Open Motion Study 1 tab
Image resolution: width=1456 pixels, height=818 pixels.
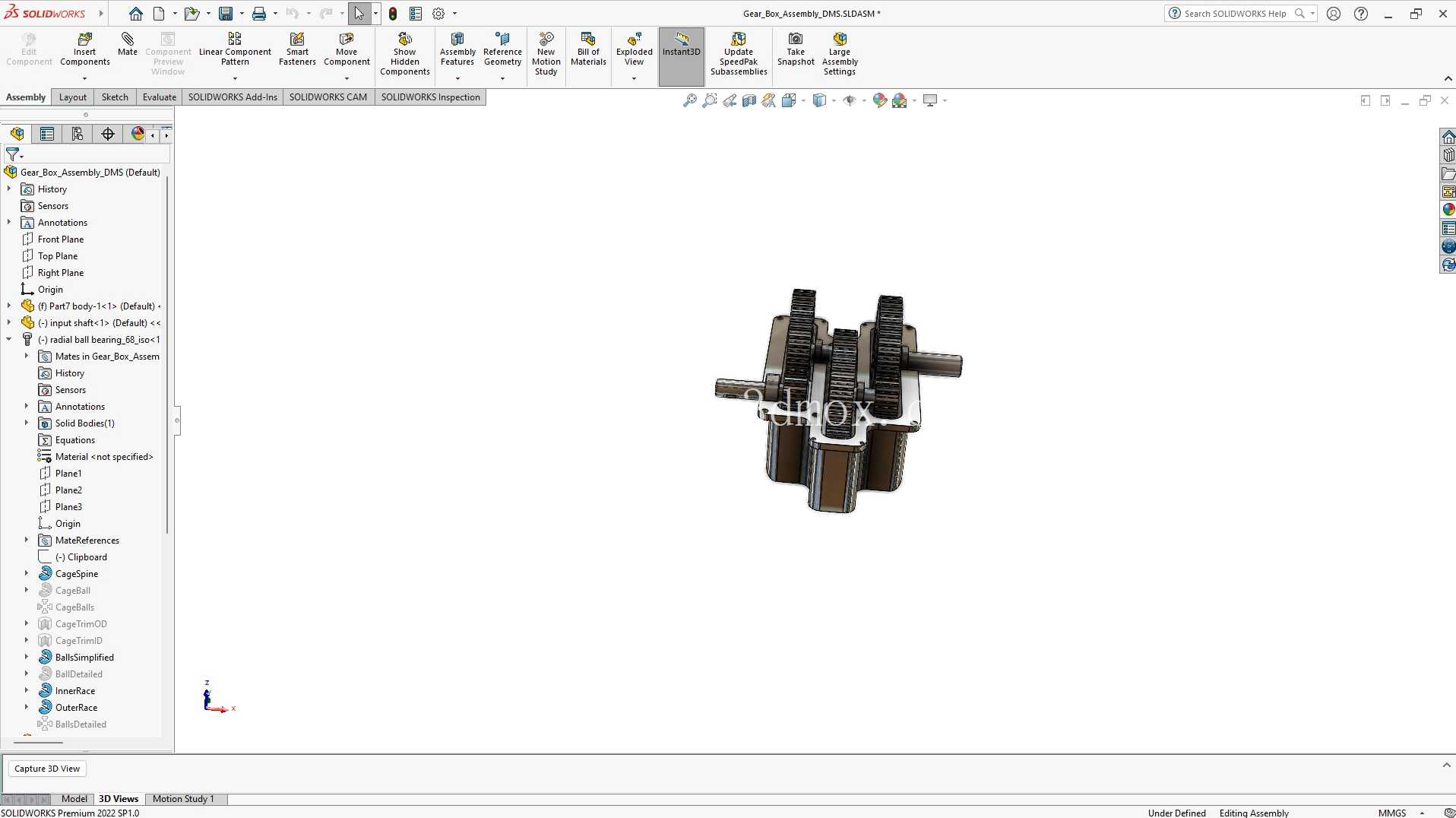coord(183,799)
